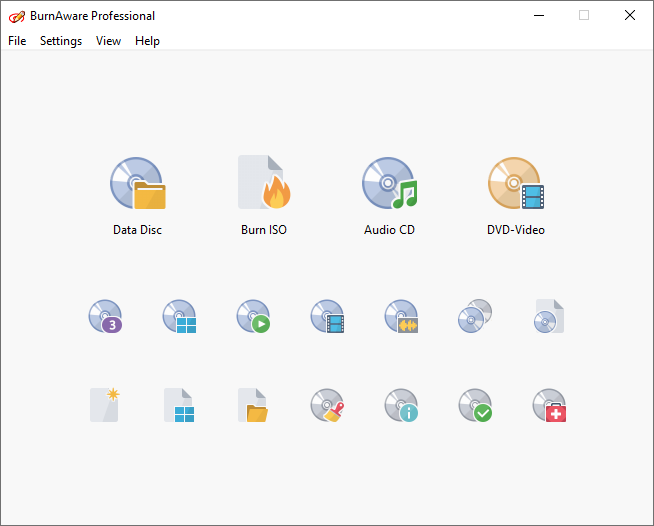The image size is (654, 526).
Task: Select the page icon with the Windows logo
Action: coord(179,405)
